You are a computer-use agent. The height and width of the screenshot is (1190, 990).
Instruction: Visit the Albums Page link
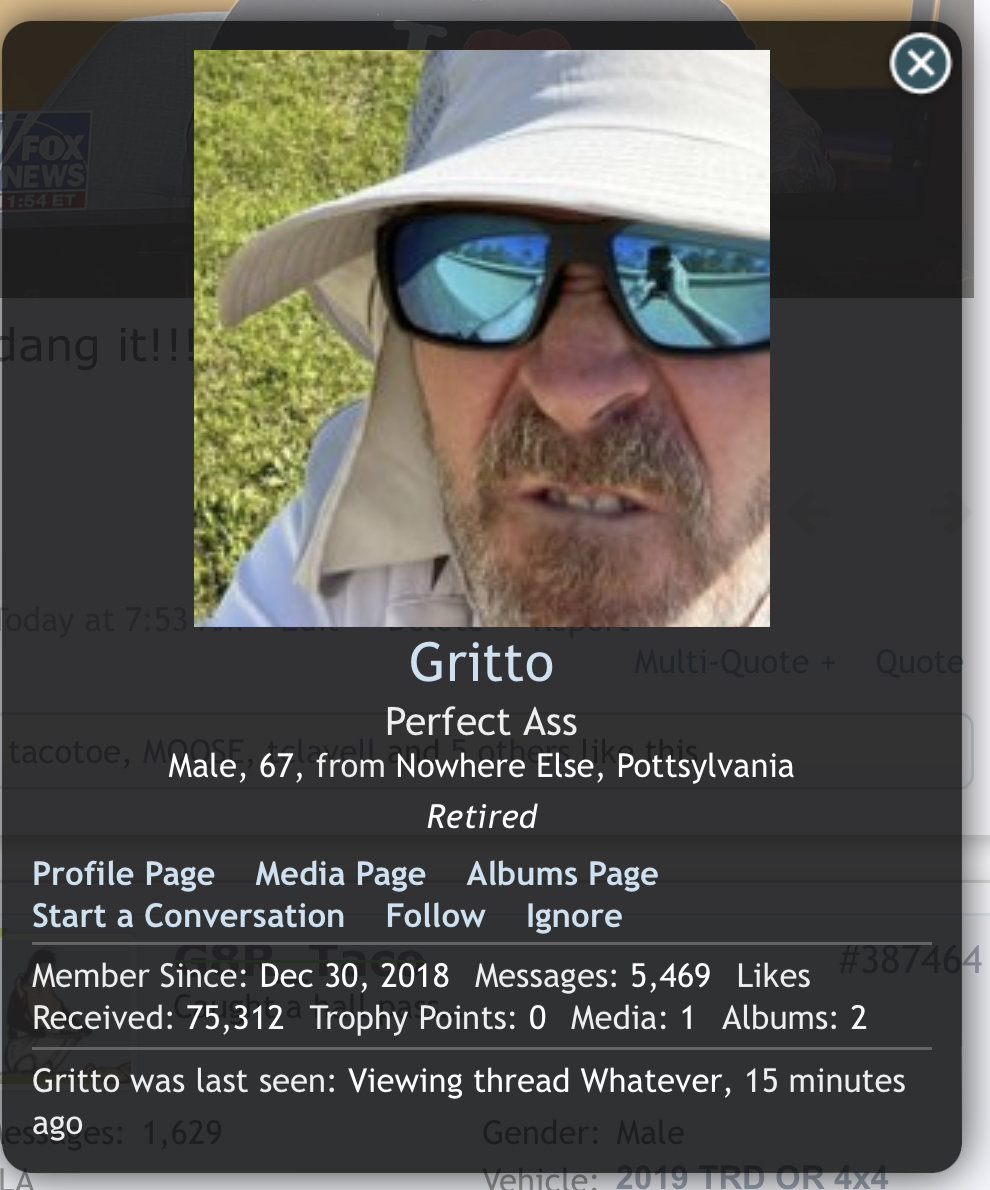point(563,874)
